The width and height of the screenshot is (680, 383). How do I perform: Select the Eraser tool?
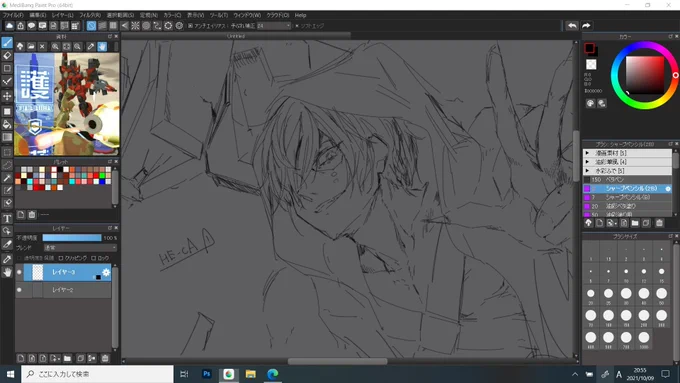pyautogui.click(x=7, y=56)
